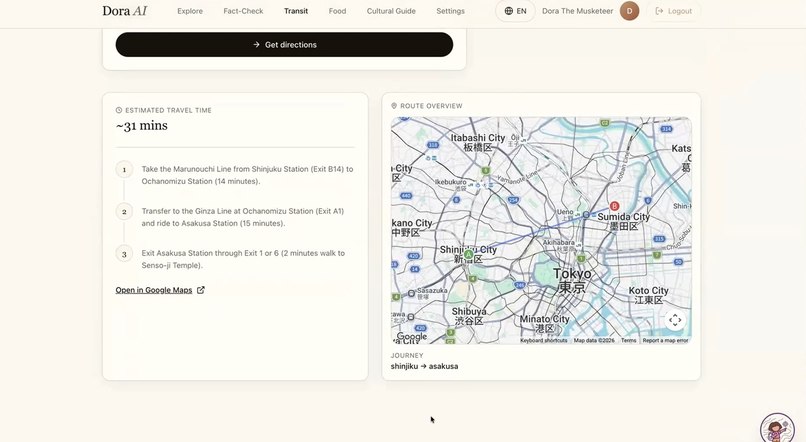
Task: Click the globe icon next to EN
Action: [x=508, y=11]
